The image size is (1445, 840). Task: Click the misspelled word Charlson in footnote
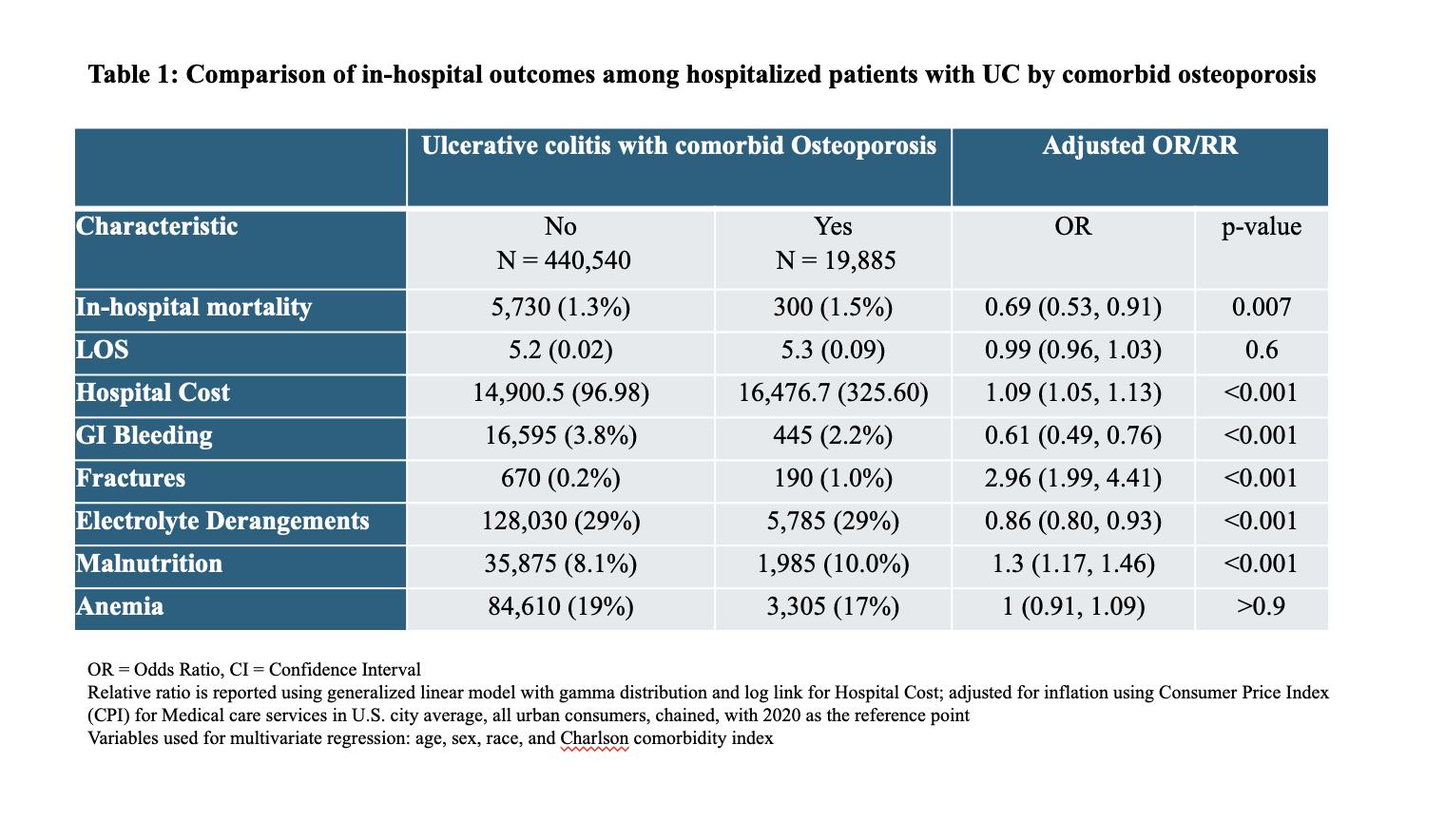point(594,738)
